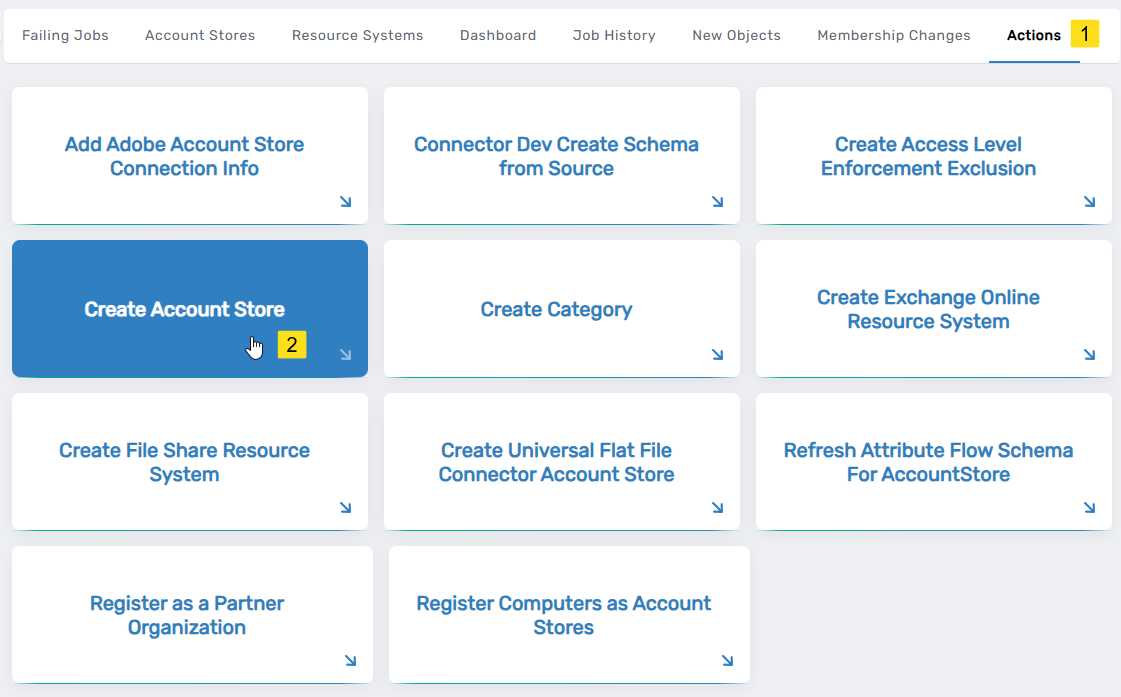Select the New Objects tab
The image size is (1121, 697).
coord(736,35)
